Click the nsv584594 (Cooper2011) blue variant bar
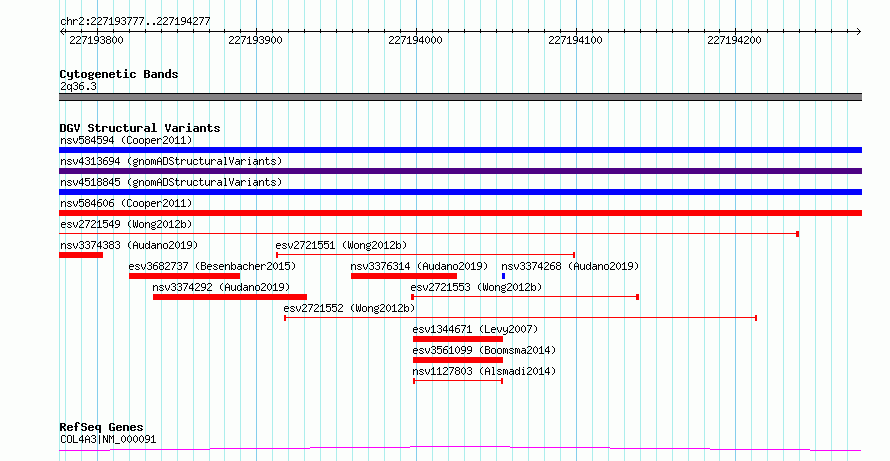 point(460,150)
